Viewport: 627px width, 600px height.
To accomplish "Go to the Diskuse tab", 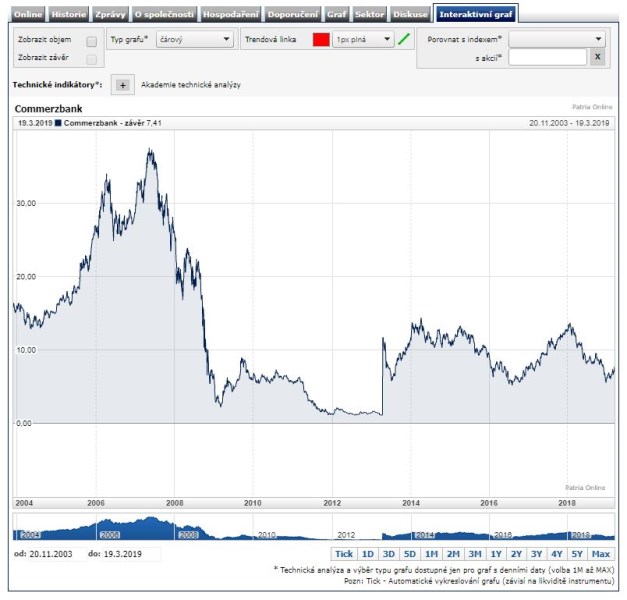I will coord(411,14).
